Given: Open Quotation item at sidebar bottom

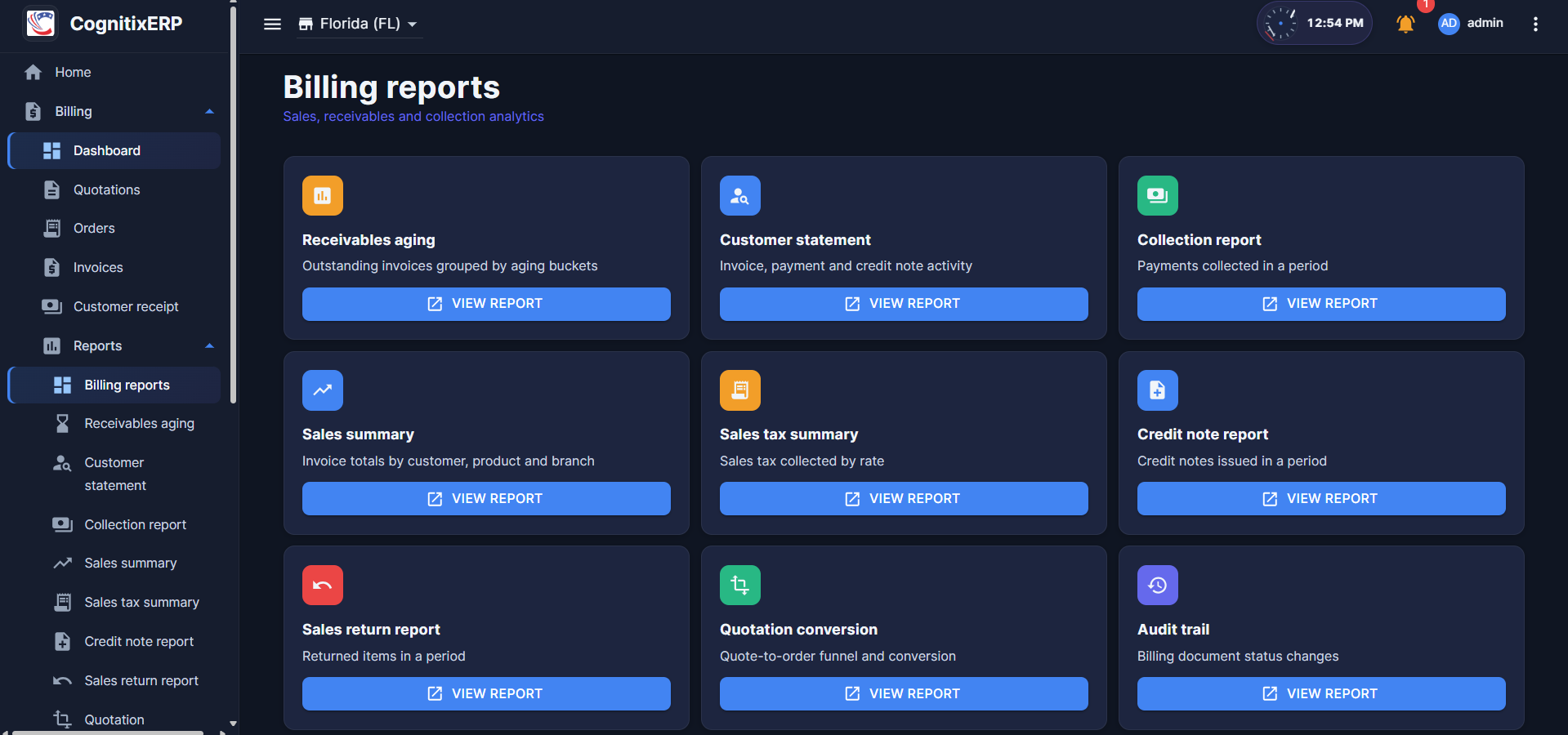Looking at the screenshot, I should click(x=114, y=719).
